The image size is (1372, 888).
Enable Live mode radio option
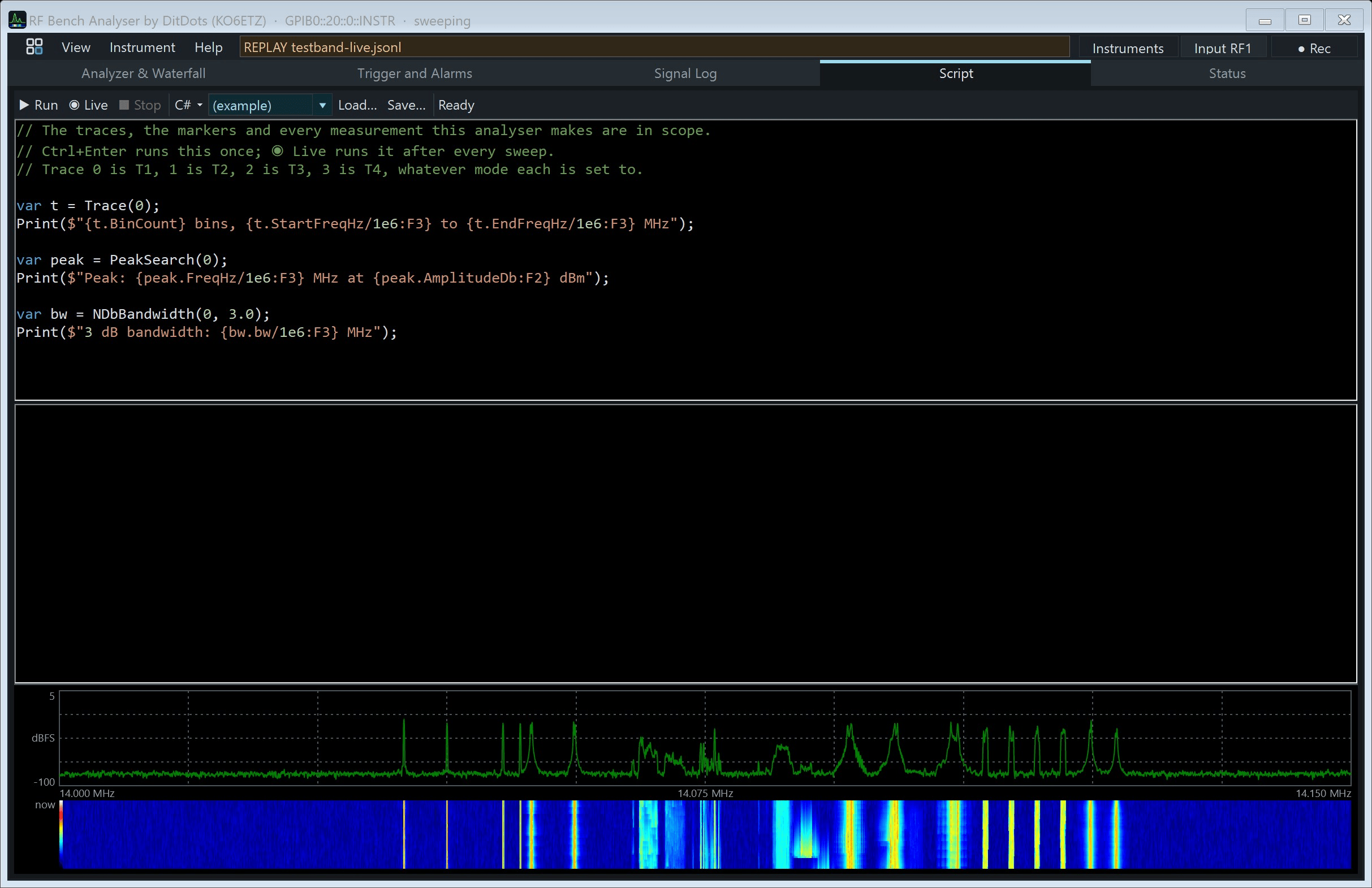click(89, 105)
